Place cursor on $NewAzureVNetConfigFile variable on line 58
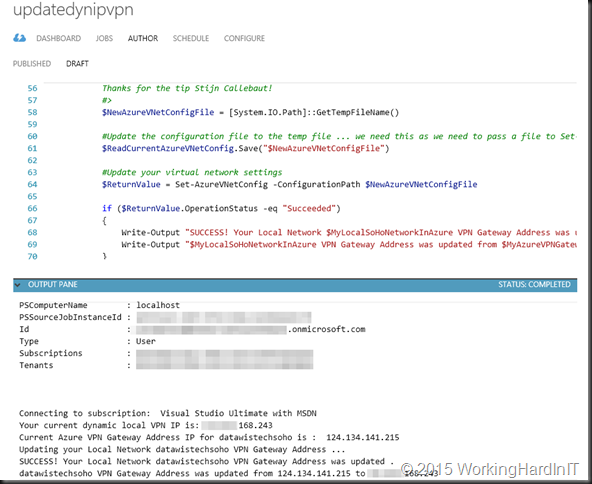This screenshot has width=592, height=484. (158, 113)
